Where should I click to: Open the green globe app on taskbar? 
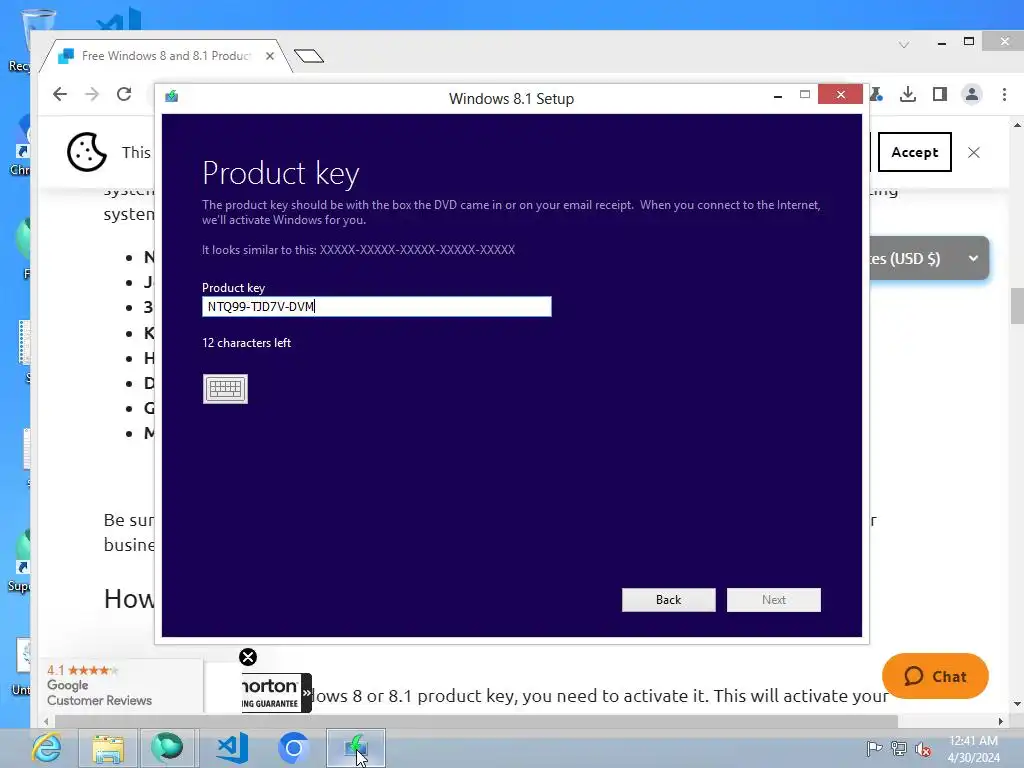point(167,748)
